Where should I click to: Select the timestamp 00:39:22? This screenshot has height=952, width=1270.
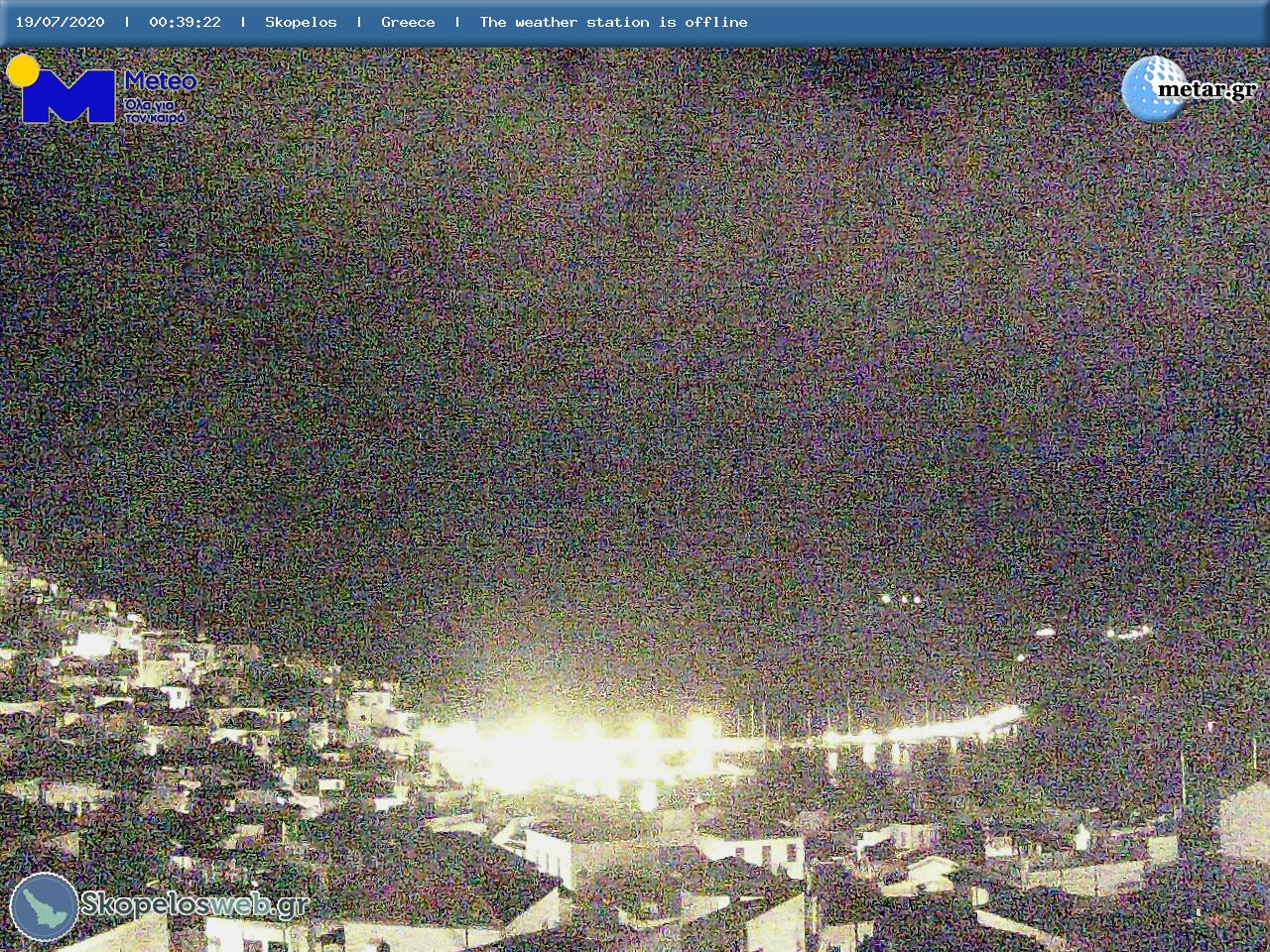(185, 22)
